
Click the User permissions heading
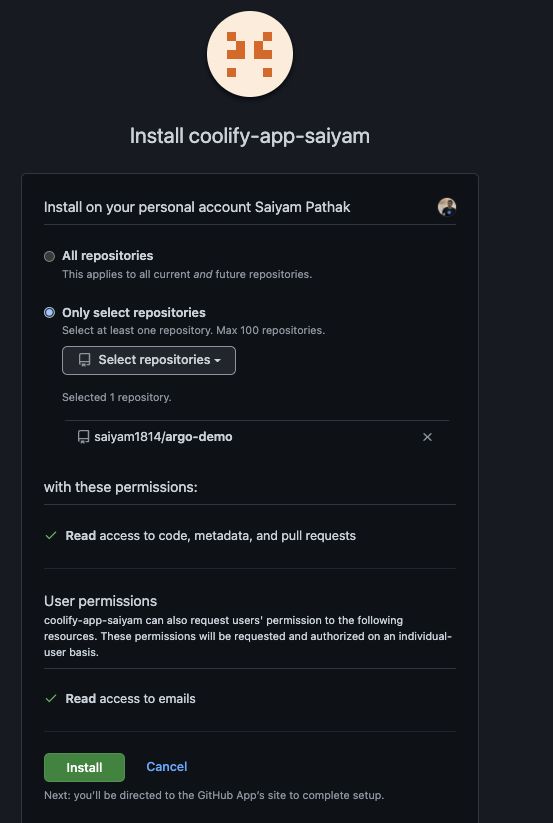[101, 601]
